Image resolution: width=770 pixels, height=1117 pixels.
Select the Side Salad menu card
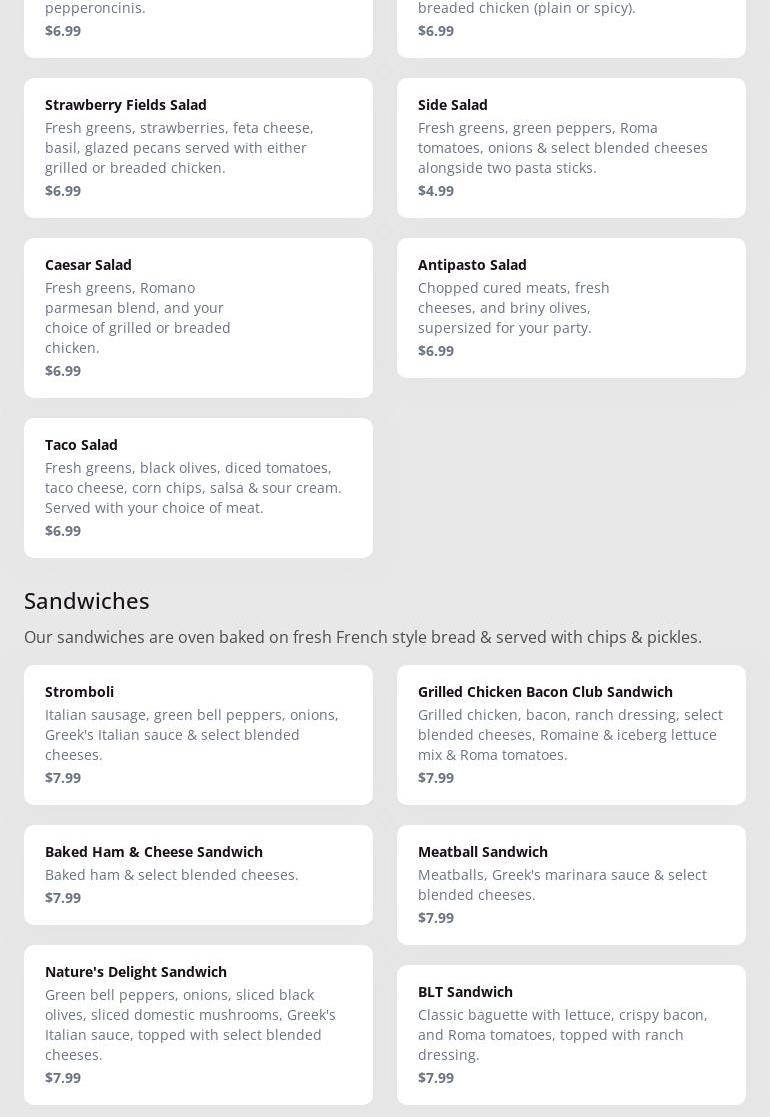pyautogui.click(x=571, y=147)
